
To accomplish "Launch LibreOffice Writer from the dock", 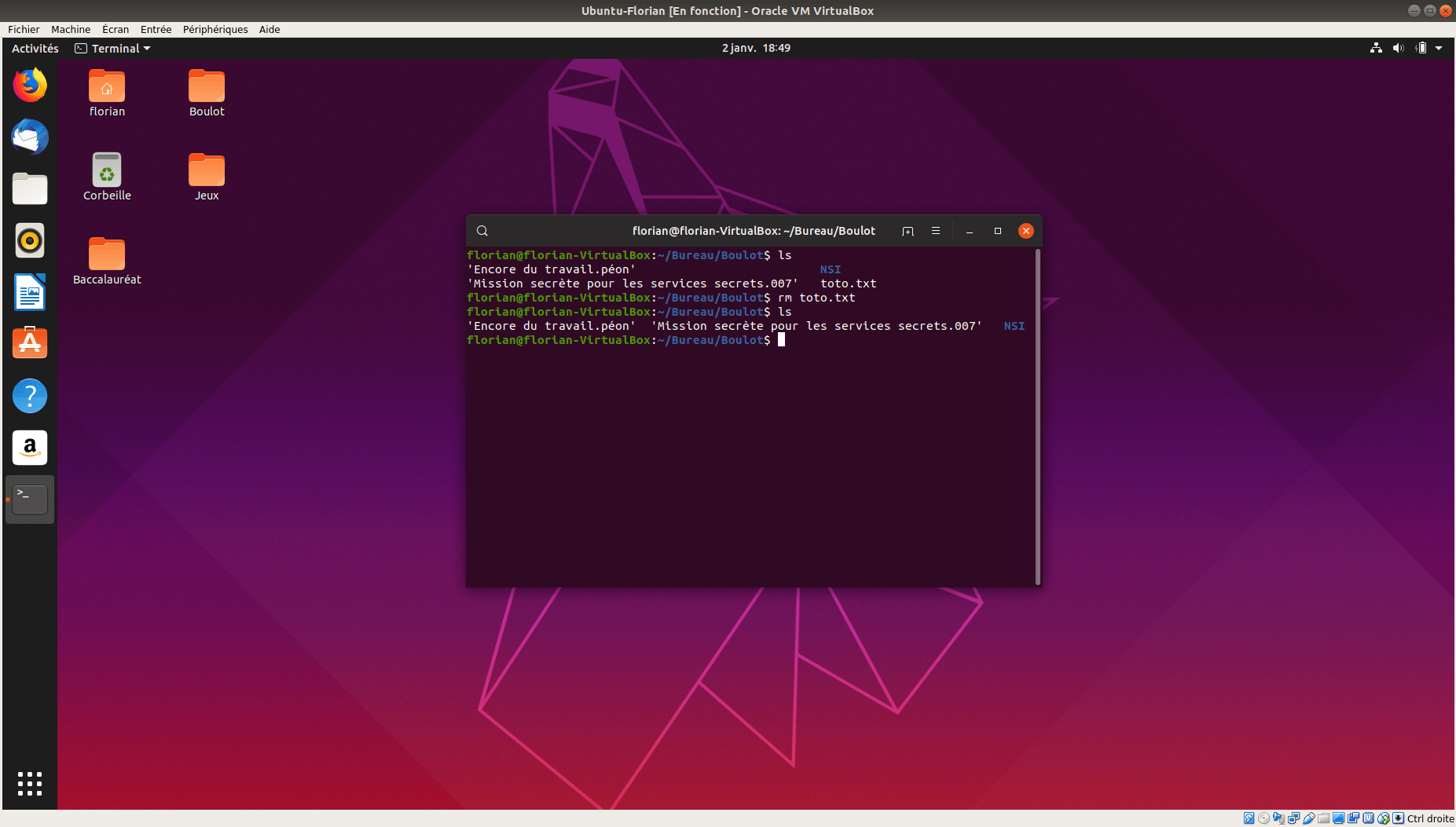I will tap(30, 292).
